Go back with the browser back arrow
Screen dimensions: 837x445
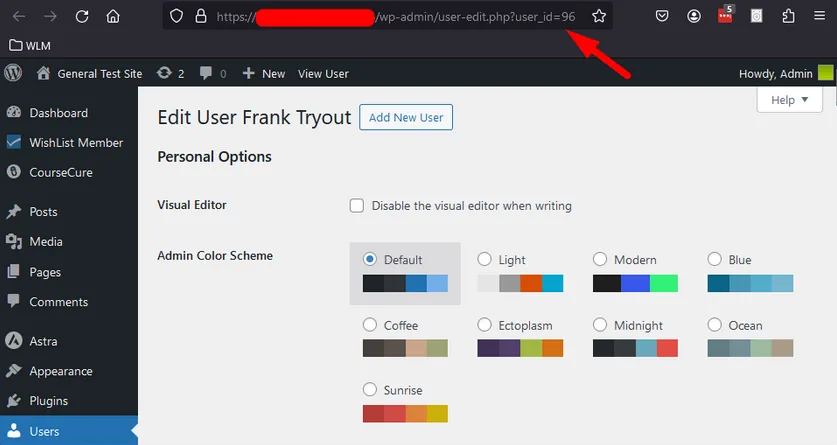[19, 17]
